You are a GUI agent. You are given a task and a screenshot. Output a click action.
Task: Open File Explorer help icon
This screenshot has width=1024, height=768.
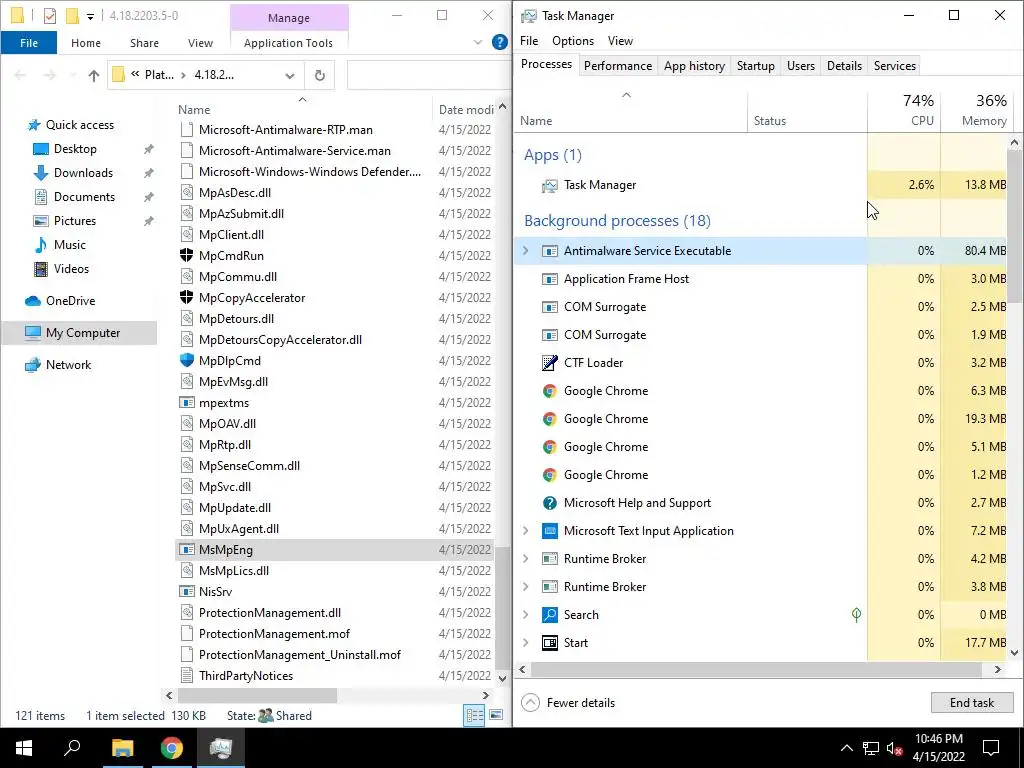pyautogui.click(x=500, y=42)
